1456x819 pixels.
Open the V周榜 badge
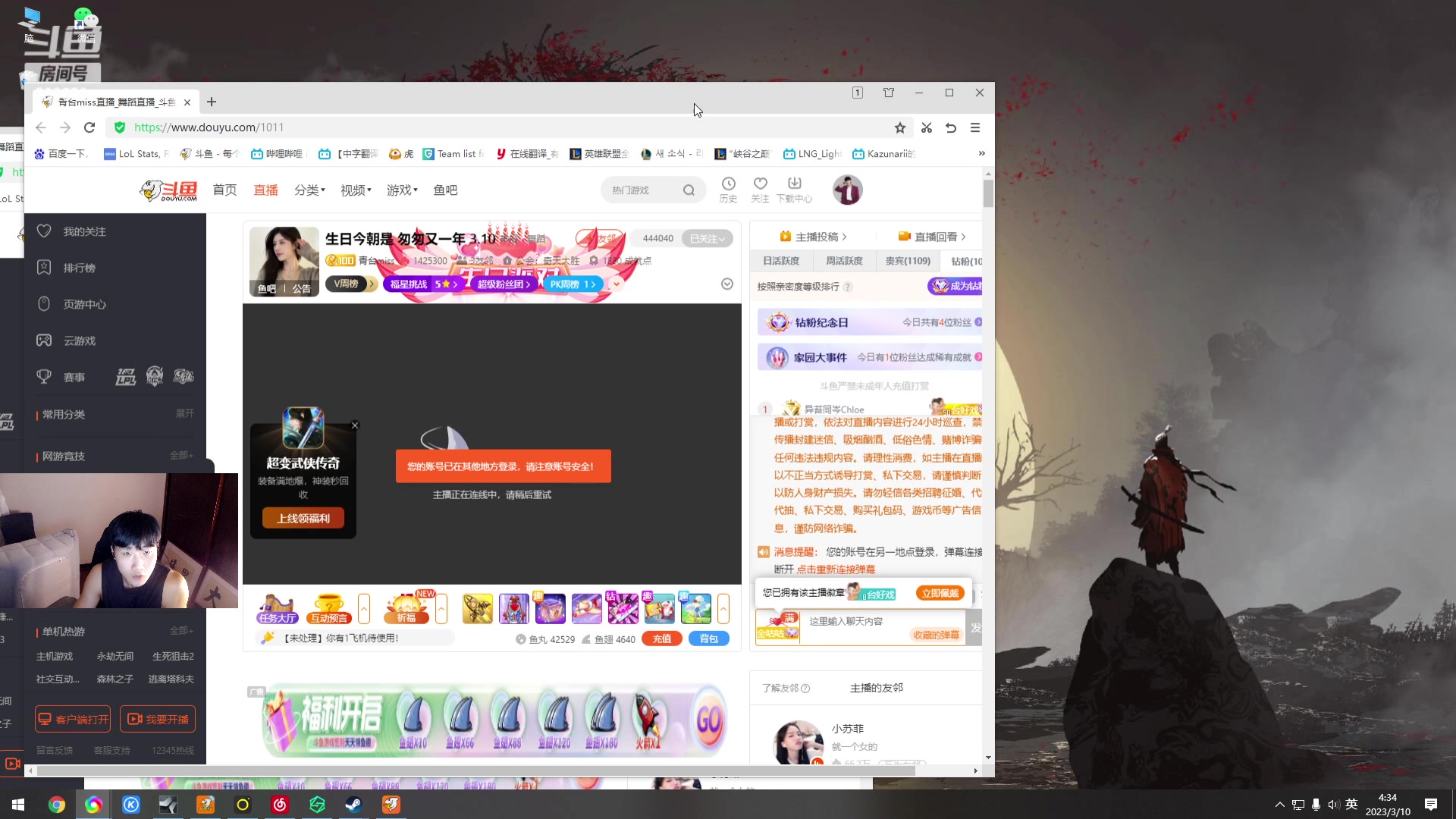(351, 284)
